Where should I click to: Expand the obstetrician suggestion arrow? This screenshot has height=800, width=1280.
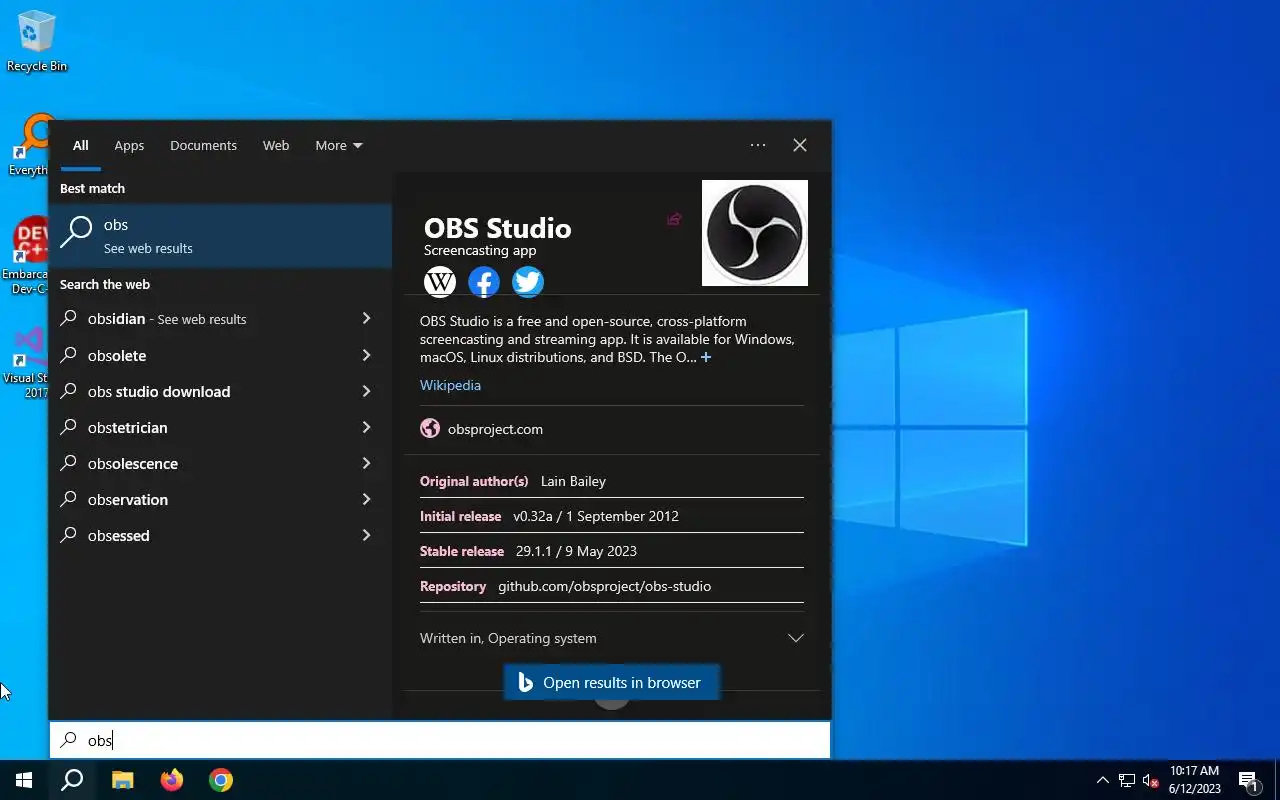(366, 427)
